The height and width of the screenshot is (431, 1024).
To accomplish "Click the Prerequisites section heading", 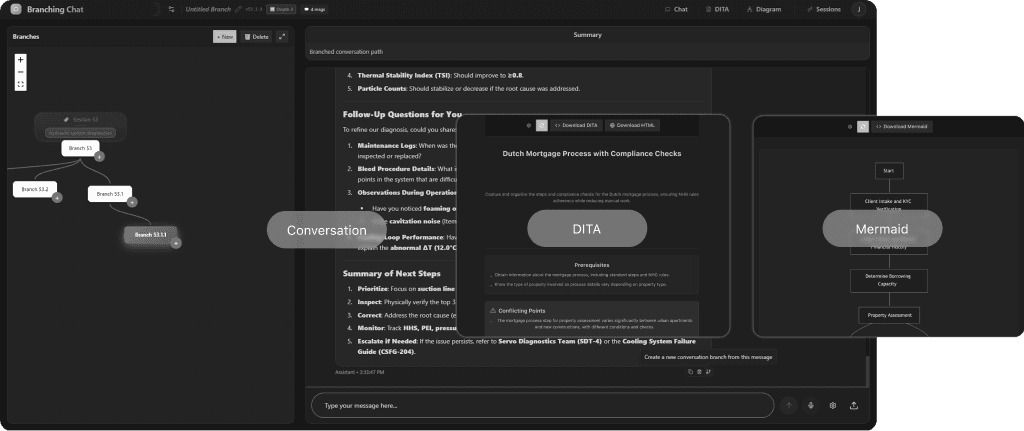I will pos(592,265).
